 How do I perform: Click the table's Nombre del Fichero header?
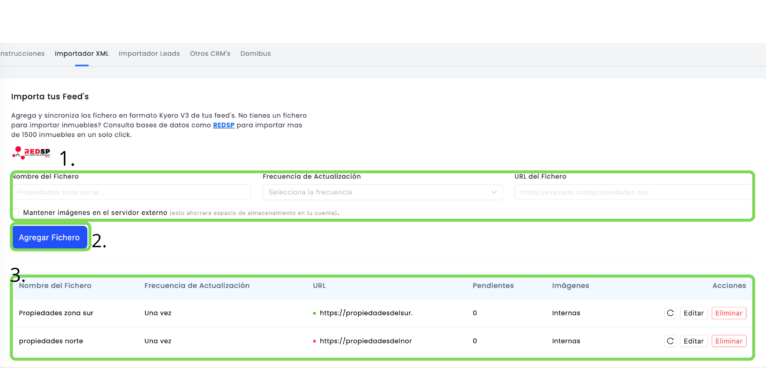coord(55,286)
